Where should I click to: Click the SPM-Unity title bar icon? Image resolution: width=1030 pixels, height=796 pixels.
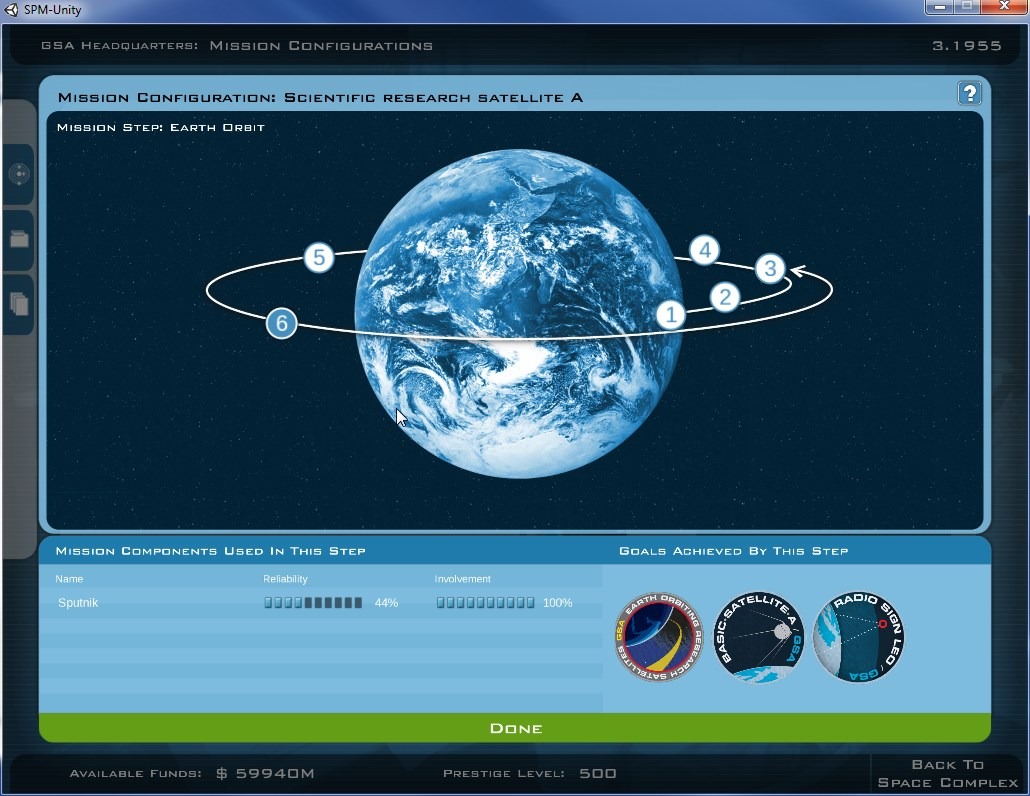13,10
